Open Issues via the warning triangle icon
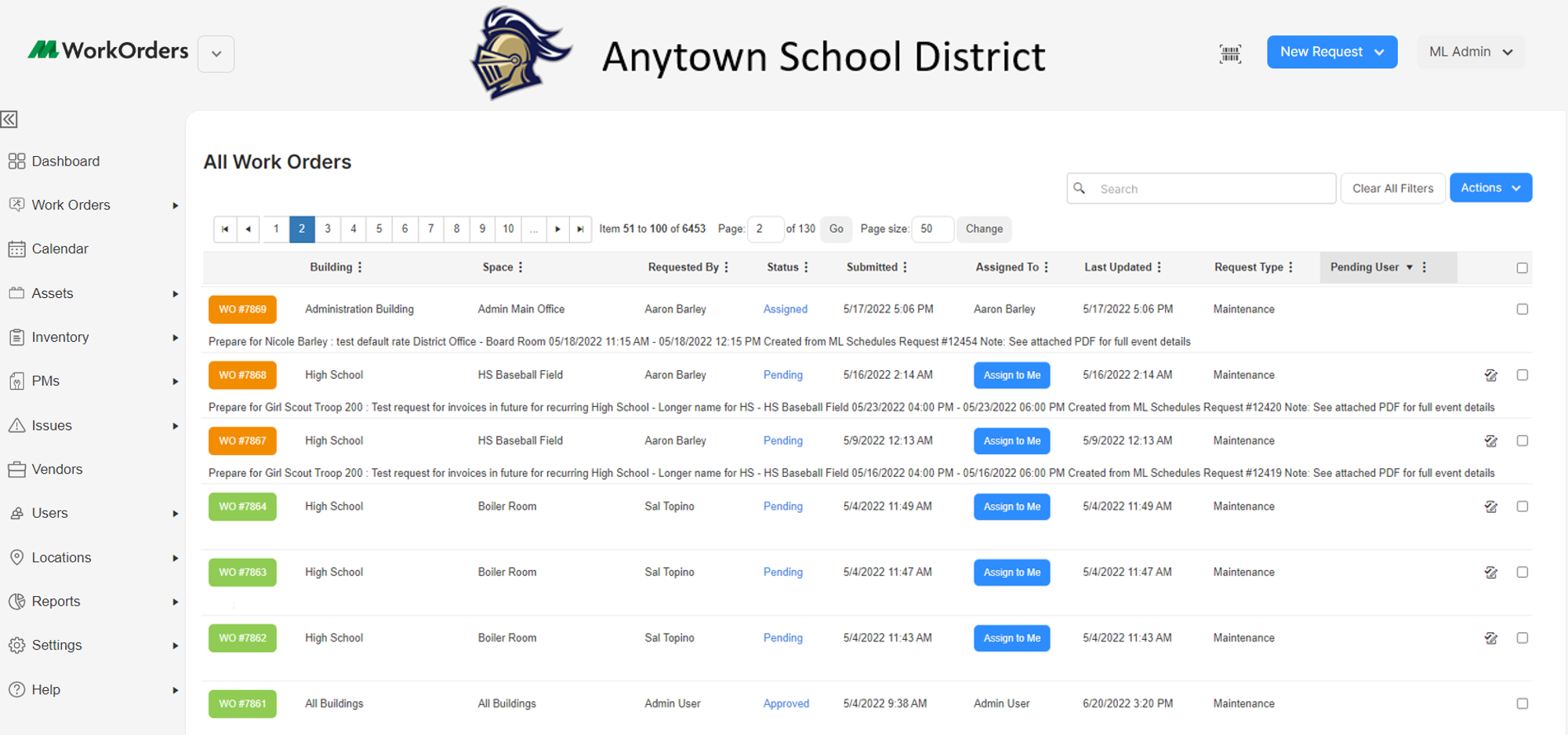 (16, 424)
